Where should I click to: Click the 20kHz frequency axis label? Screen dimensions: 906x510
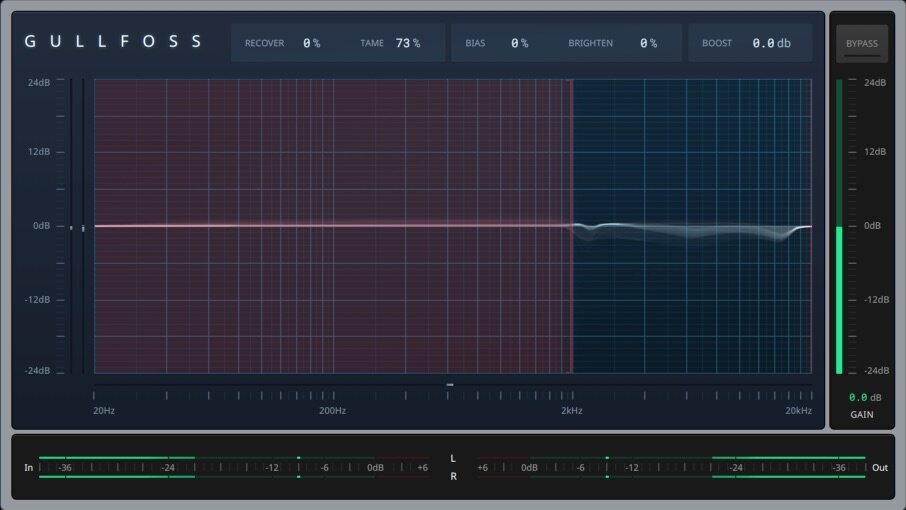(798, 411)
